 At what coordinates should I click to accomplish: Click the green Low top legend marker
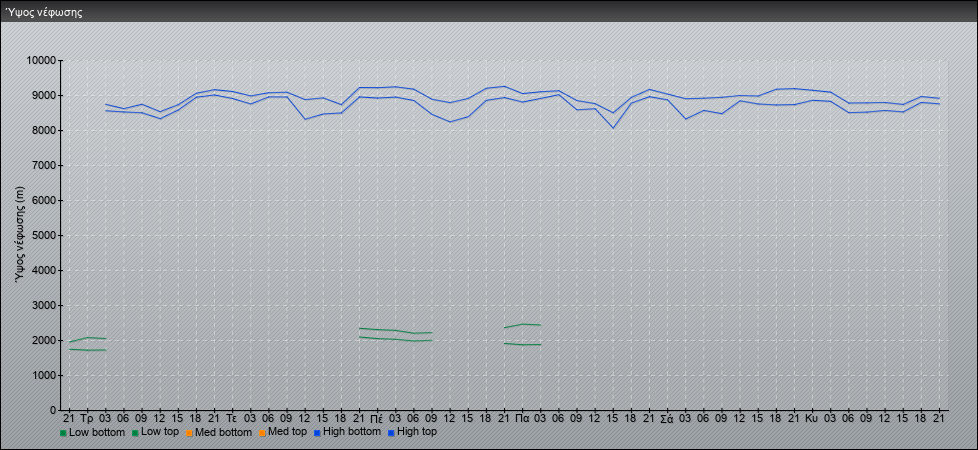[135, 433]
